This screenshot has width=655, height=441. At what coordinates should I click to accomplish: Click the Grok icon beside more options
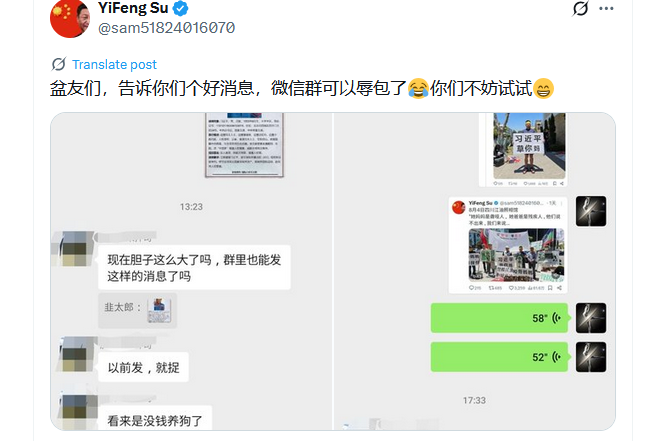pos(580,8)
